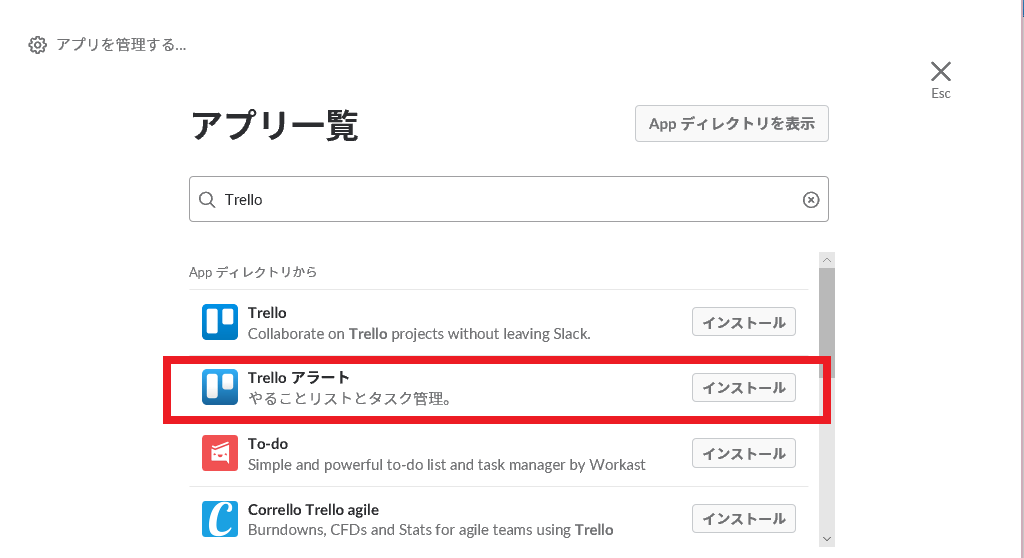Click the results list scrollbar thumb

coord(826,320)
